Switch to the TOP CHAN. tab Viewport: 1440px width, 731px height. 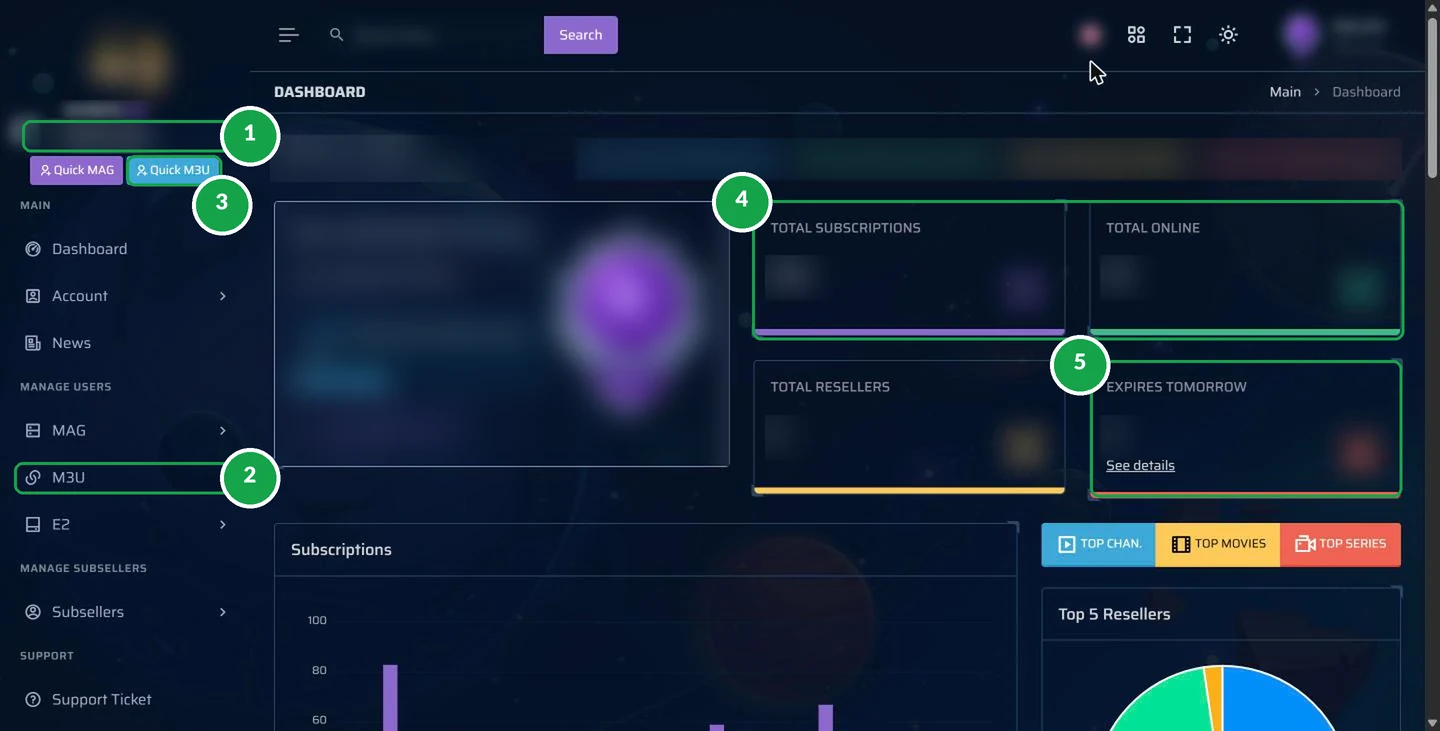tap(1098, 545)
